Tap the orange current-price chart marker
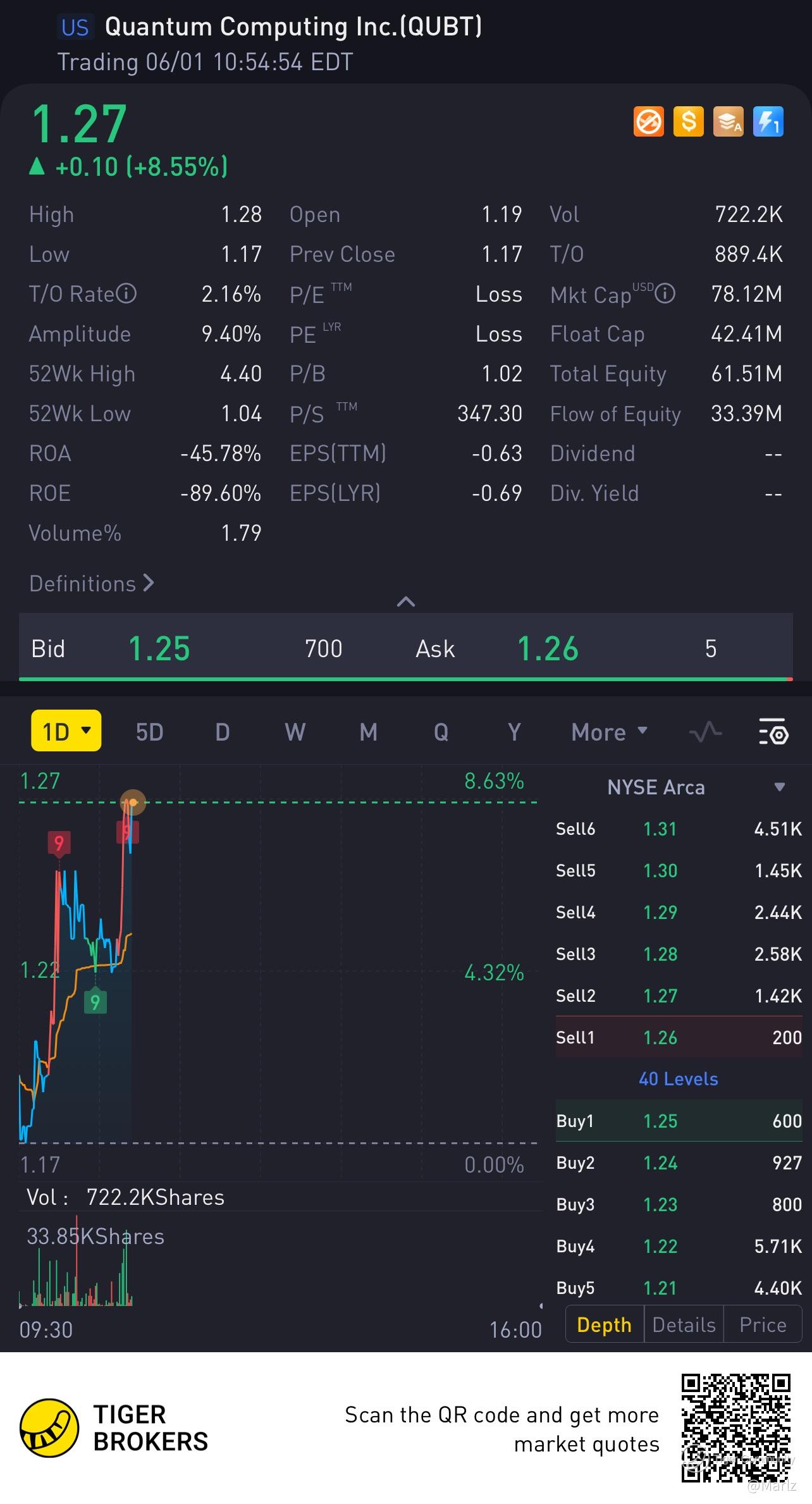The image size is (812, 1504). click(x=133, y=803)
